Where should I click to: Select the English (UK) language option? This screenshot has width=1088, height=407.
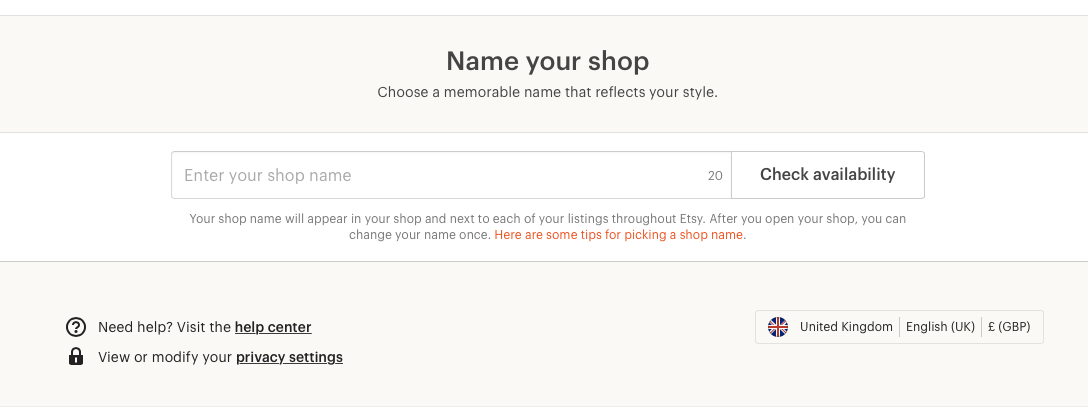click(x=940, y=327)
